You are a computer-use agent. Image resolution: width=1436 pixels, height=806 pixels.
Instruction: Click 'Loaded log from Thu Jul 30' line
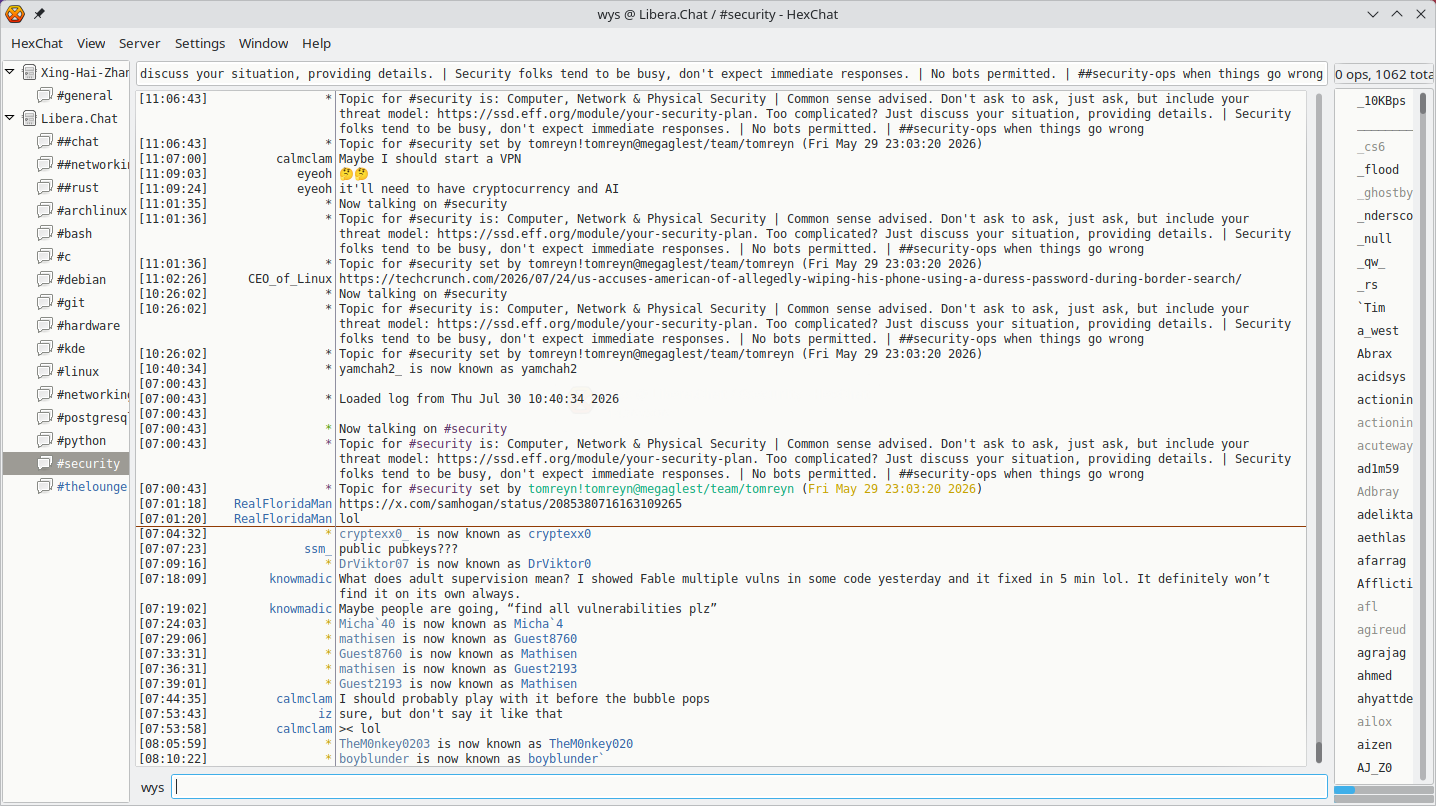pos(479,399)
